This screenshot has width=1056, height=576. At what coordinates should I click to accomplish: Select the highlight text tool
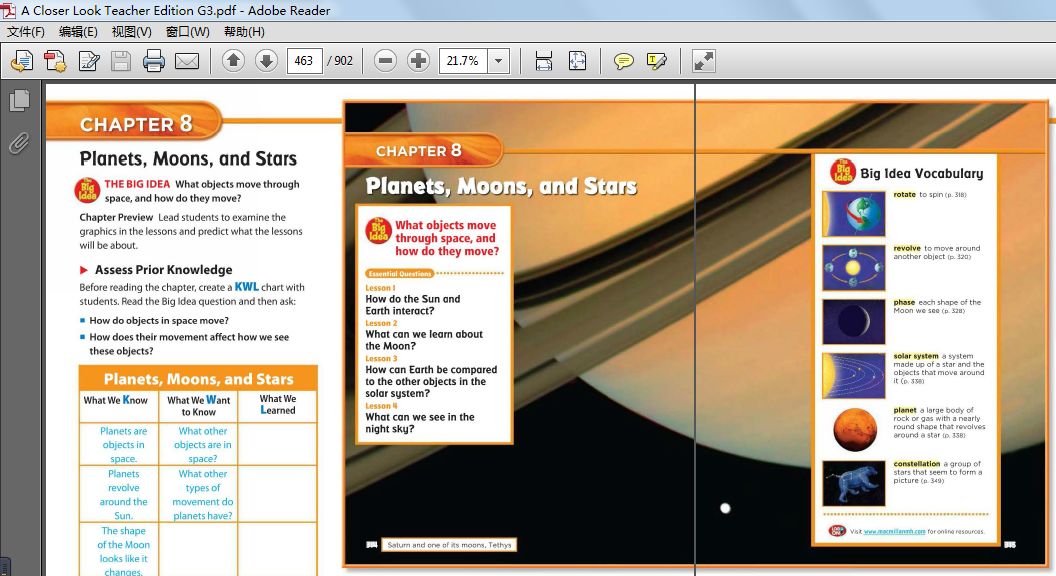[x=657, y=61]
